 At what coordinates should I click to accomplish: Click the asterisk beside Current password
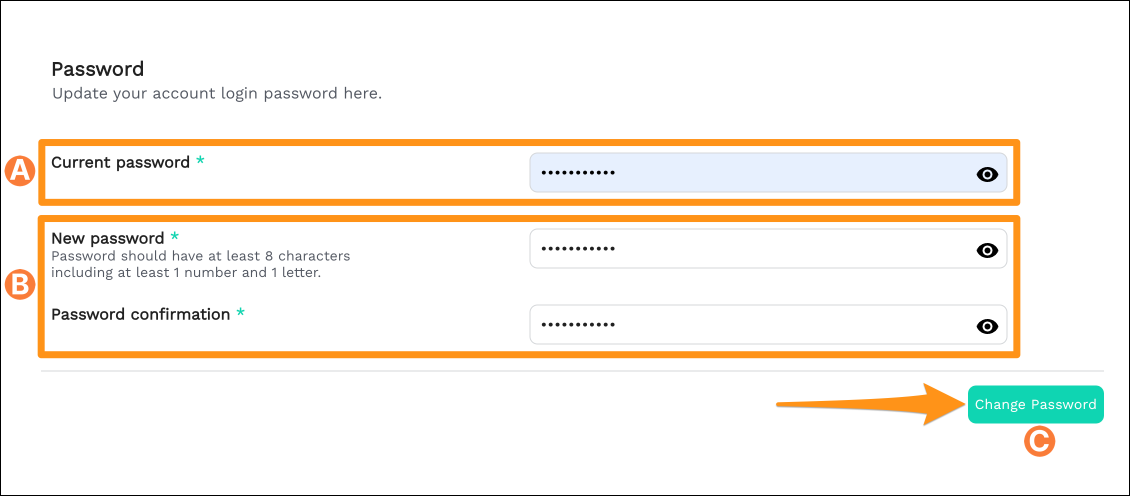pyautogui.click(x=200, y=162)
